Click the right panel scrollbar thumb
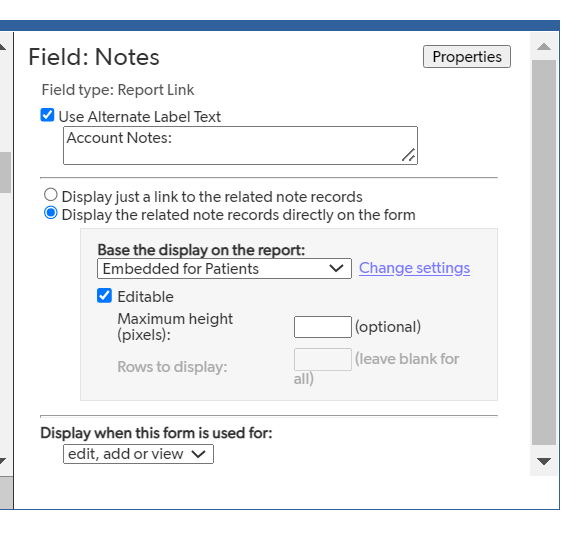 click(x=544, y=252)
